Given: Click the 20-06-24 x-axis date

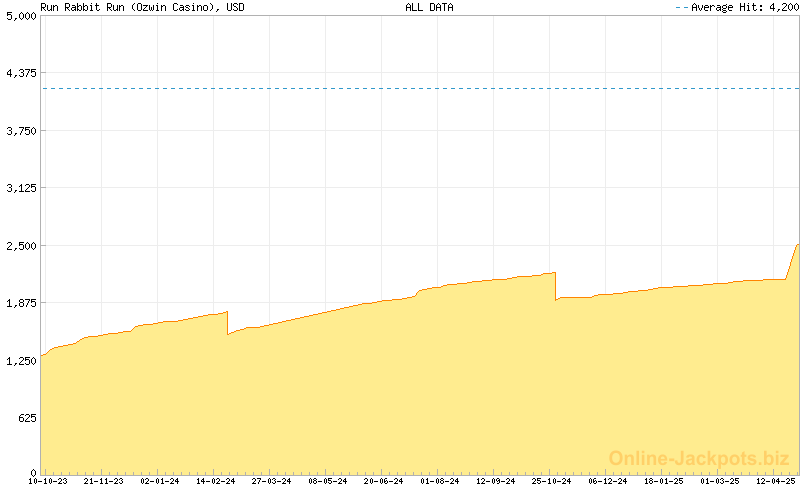Looking at the screenshot, I should (x=384, y=481).
